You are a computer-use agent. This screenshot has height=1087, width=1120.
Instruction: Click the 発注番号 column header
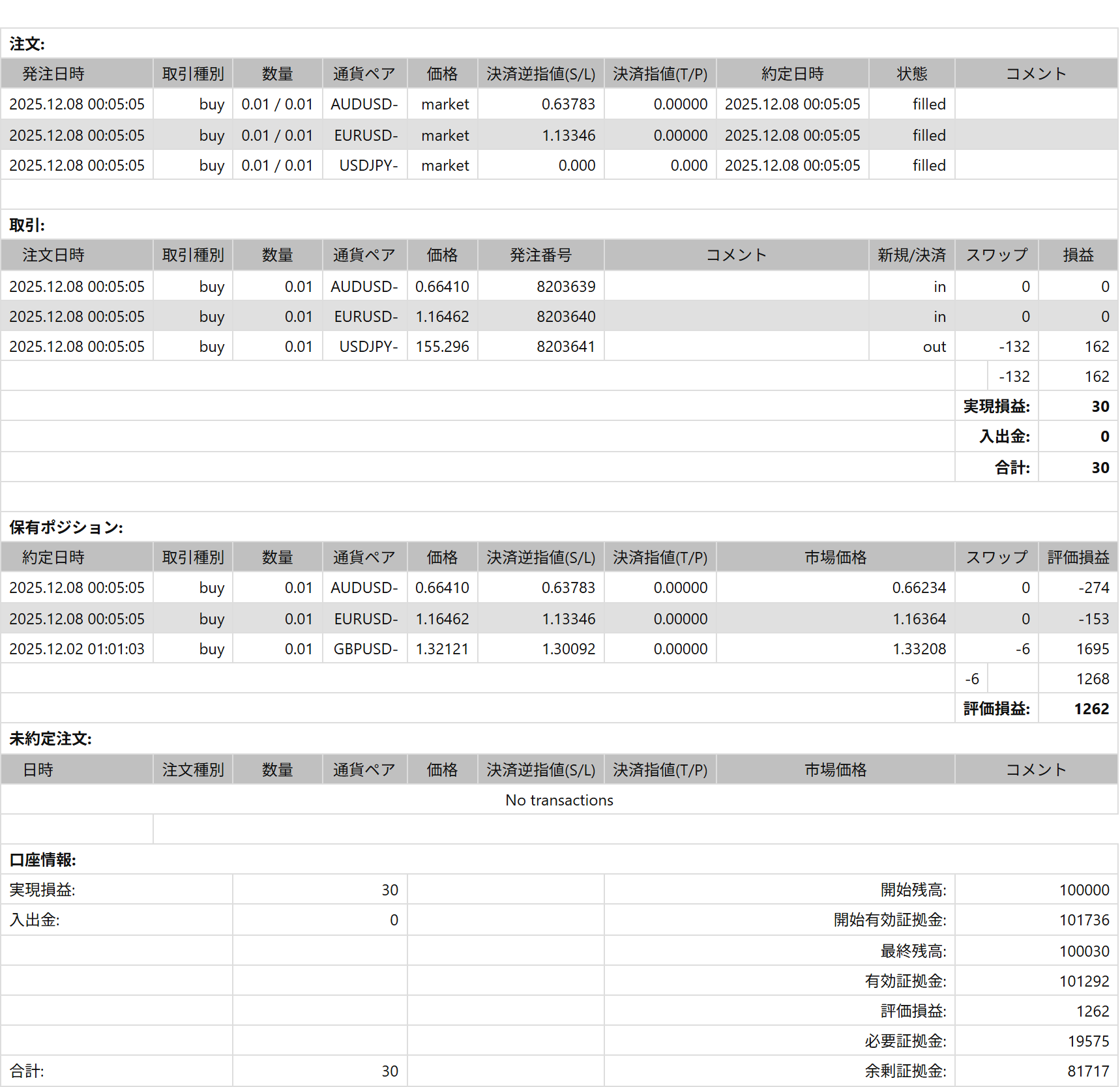pos(540,255)
